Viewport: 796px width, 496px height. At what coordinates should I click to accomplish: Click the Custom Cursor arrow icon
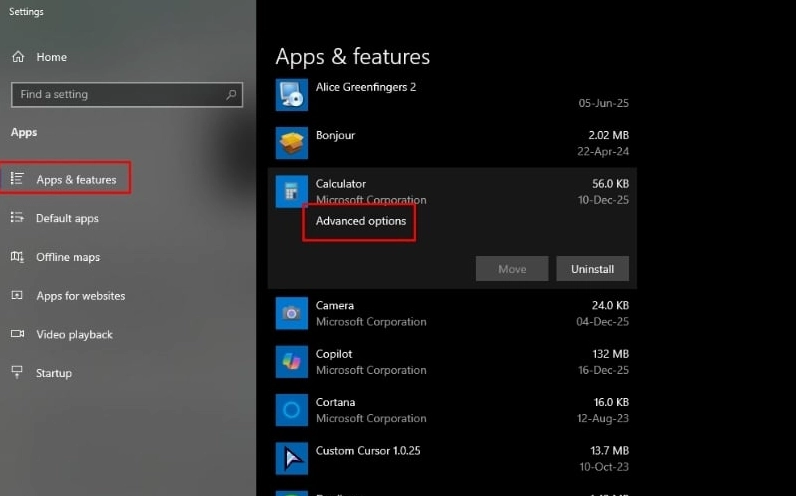click(x=291, y=458)
